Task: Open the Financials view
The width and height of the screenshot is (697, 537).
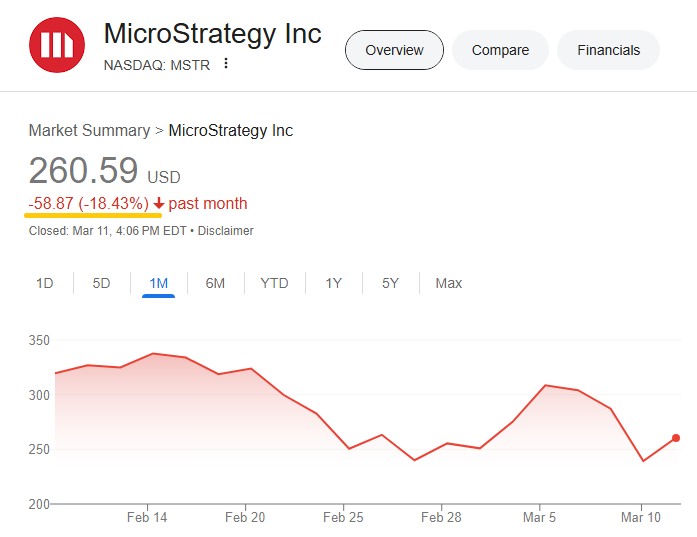Action: (x=608, y=50)
